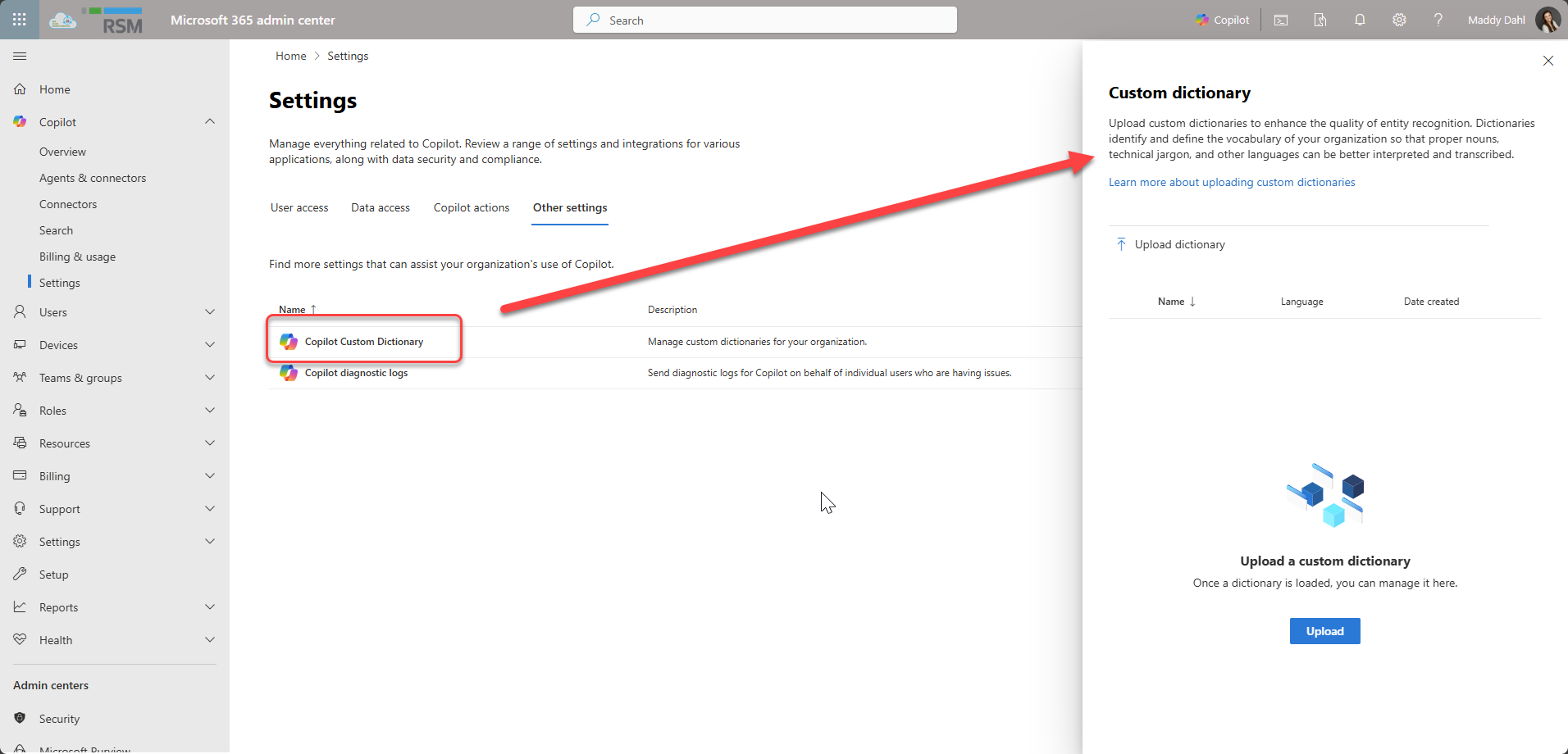Expand the Roles section chevron
This screenshot has height=754, width=1568.
point(210,411)
